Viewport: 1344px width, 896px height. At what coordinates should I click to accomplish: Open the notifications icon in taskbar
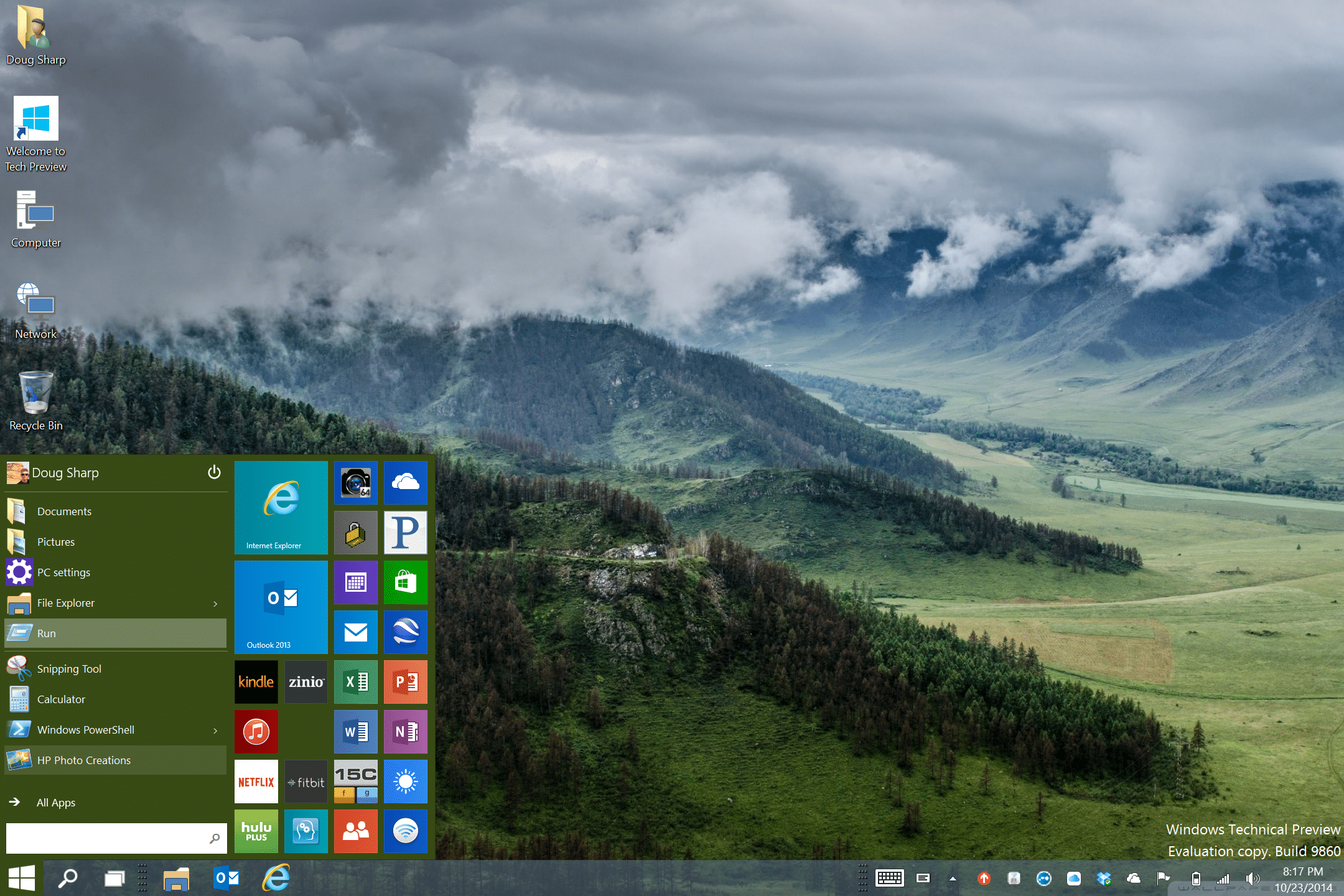point(923,878)
